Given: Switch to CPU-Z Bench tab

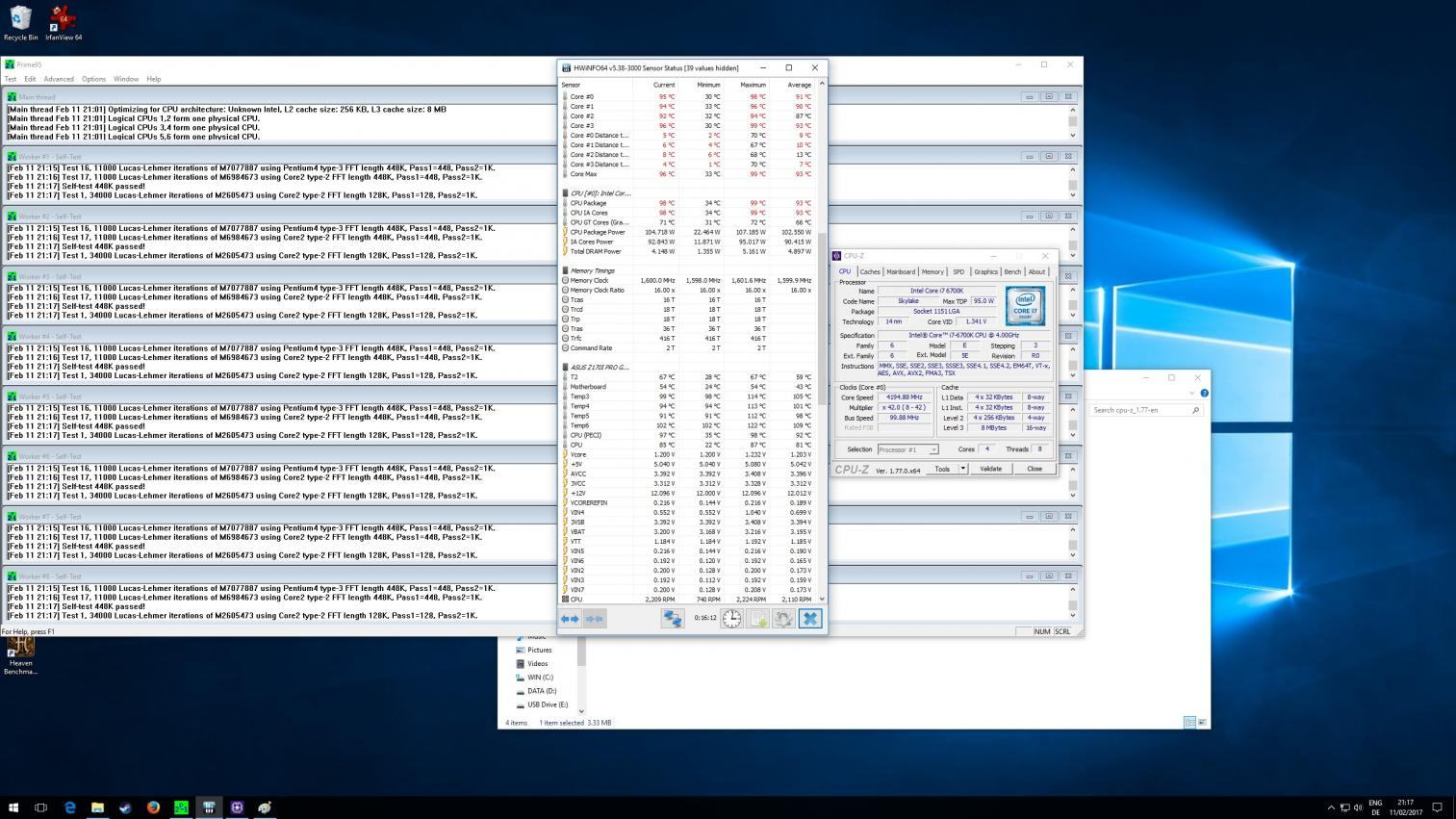Looking at the screenshot, I should 1012,271.
